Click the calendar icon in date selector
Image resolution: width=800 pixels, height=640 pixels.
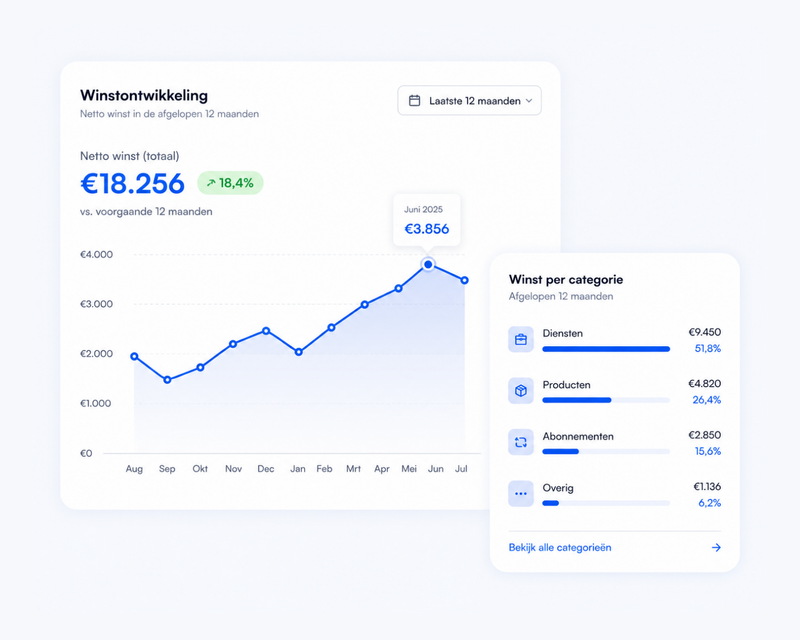tap(414, 101)
